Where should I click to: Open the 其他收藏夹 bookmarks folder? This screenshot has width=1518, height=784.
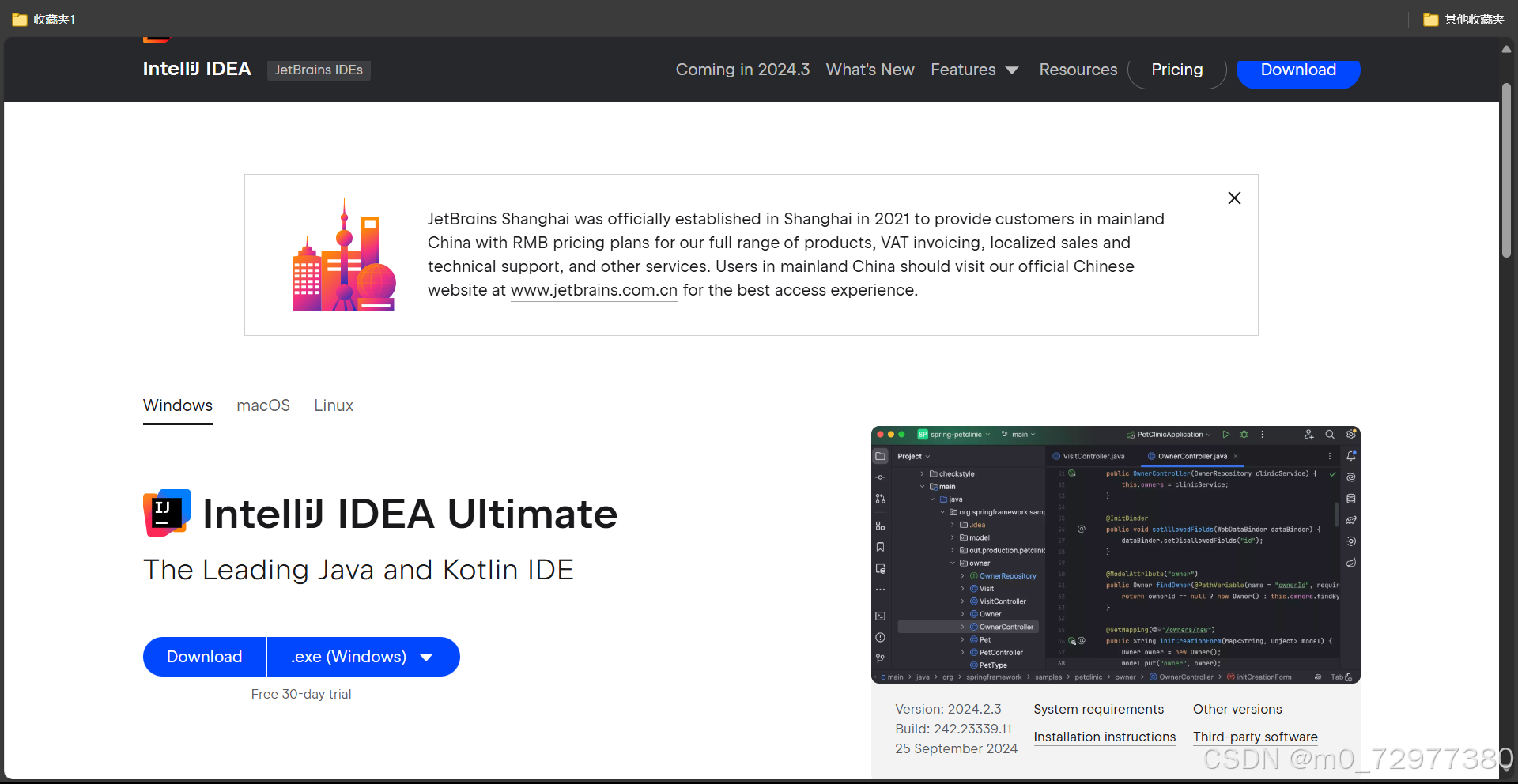pos(1463,19)
